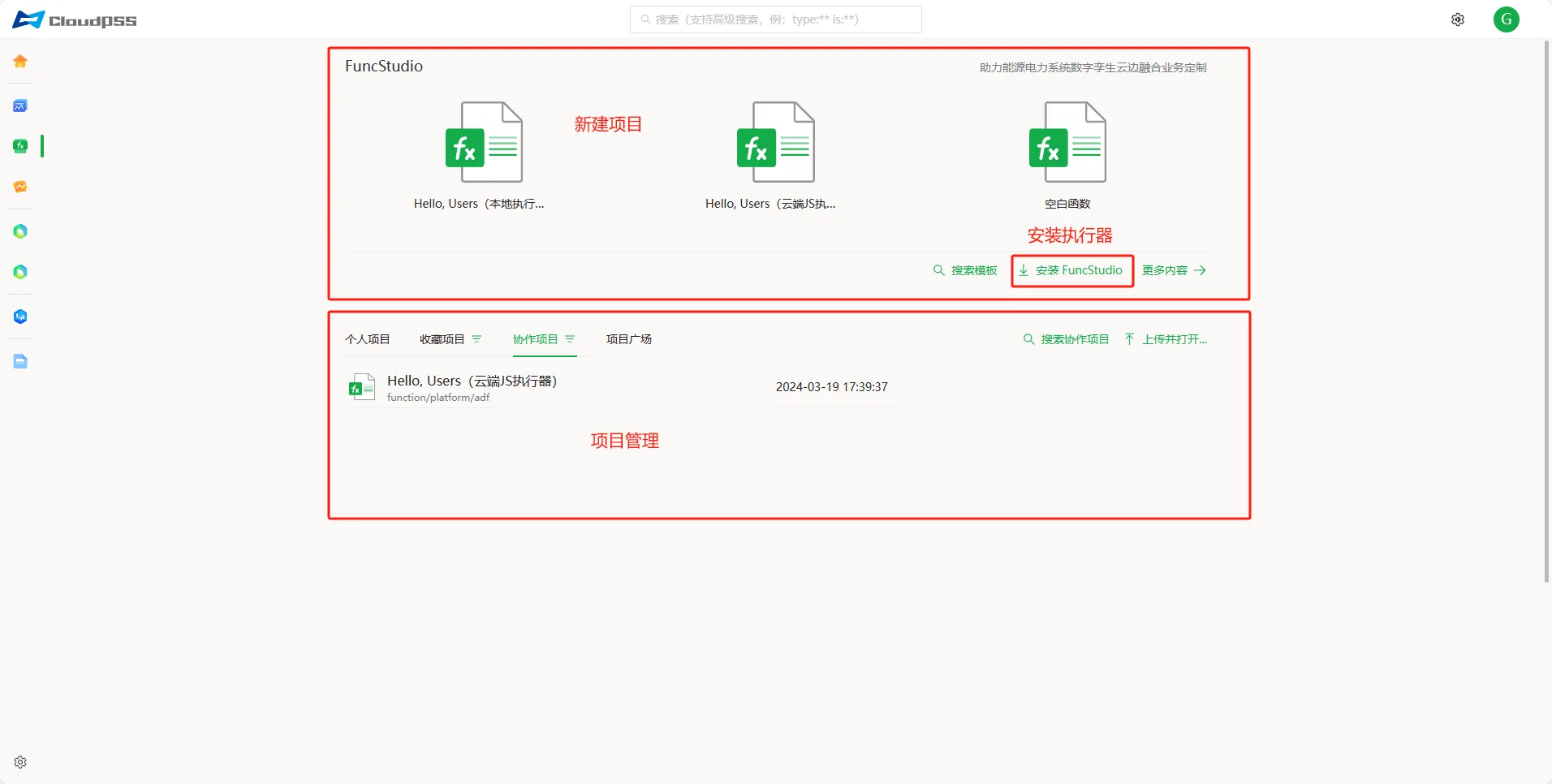Click the 安装 FuncStudio button

pyautogui.click(x=1071, y=270)
